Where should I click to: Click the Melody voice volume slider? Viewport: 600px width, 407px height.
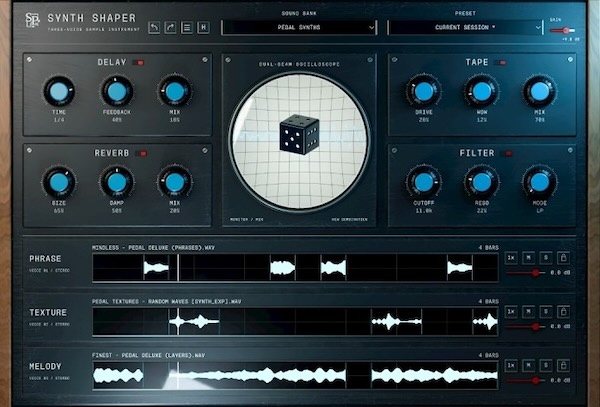(x=526, y=381)
